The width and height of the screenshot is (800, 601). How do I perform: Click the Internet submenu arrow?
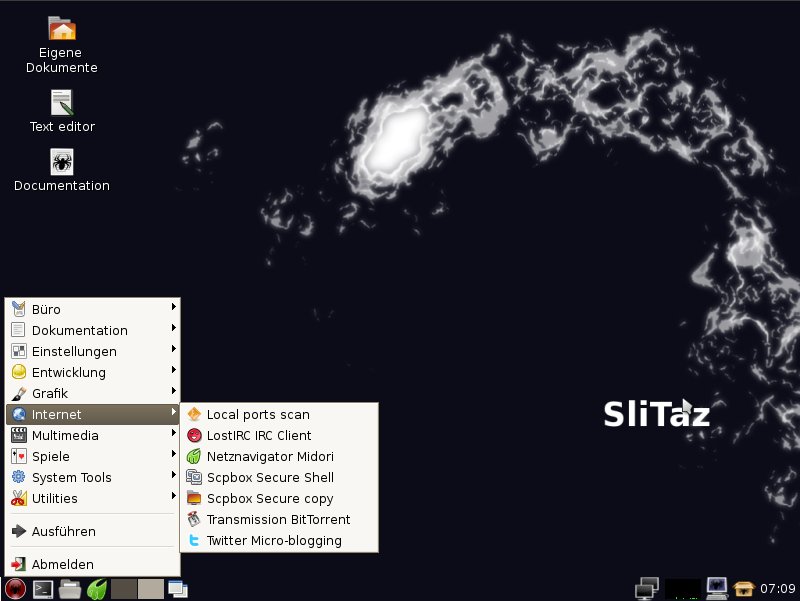click(173, 411)
